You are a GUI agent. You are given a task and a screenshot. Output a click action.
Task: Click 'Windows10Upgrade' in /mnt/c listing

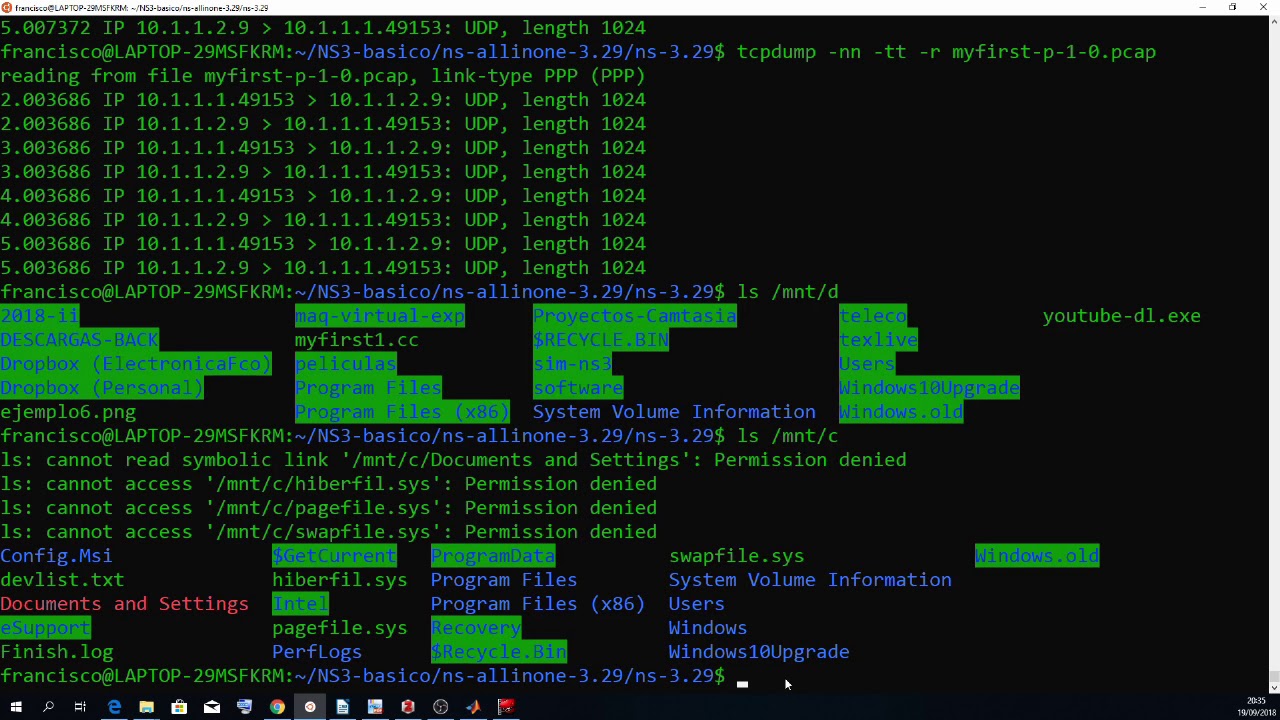coord(759,652)
